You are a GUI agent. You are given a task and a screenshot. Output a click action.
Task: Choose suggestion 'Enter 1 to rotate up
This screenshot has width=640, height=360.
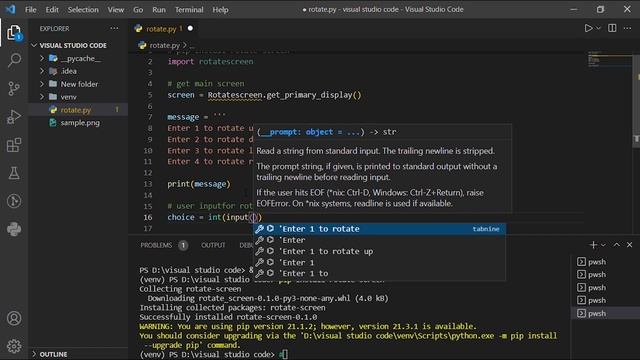click(x=379, y=251)
